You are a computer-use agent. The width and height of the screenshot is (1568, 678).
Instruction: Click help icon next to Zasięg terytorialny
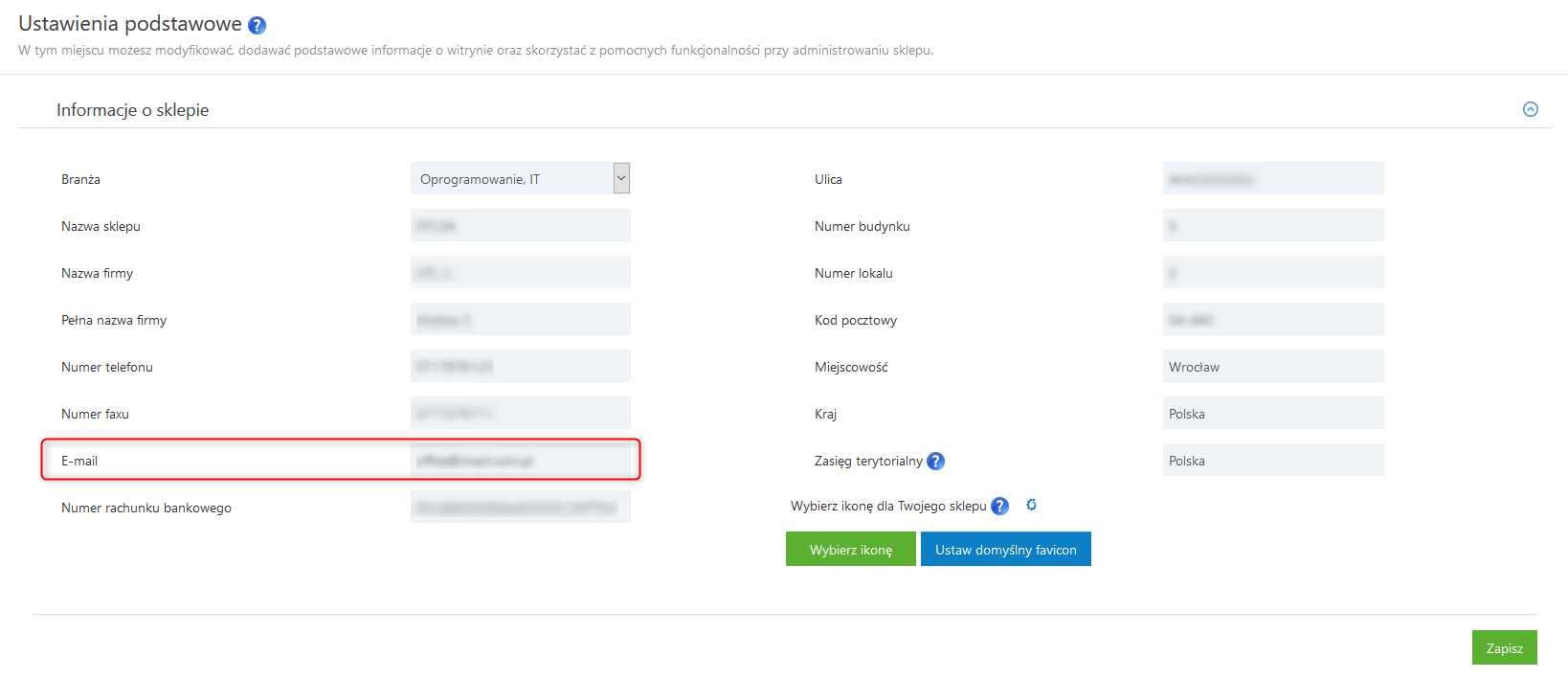(936, 462)
